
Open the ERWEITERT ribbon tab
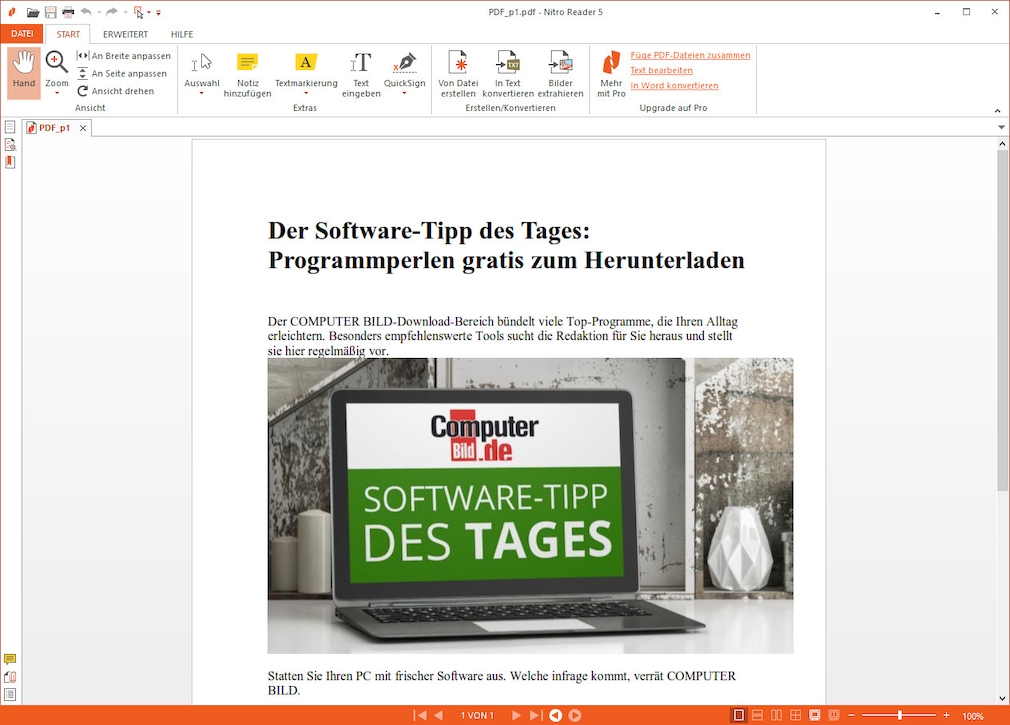125,34
